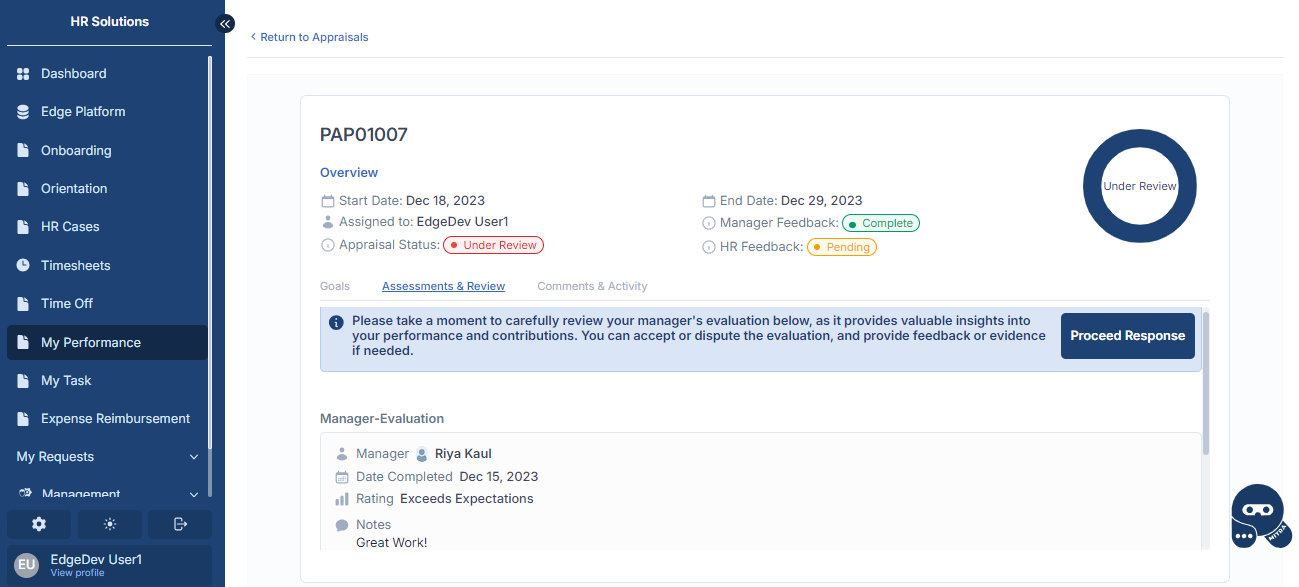
Task: Click the Notes speech bubble icon
Action: click(342, 525)
